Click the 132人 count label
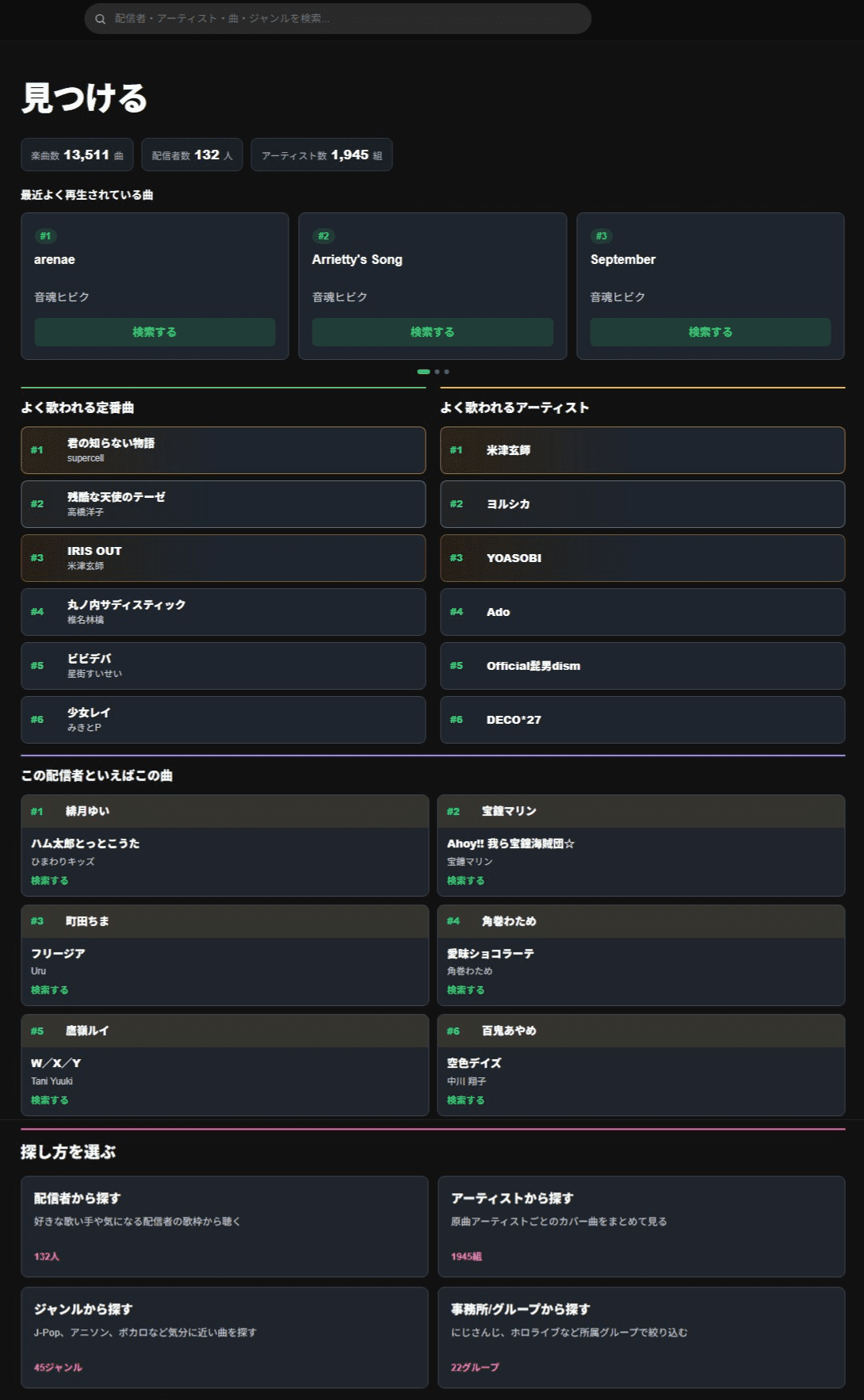Image resolution: width=864 pixels, height=1400 pixels. pyautogui.click(x=47, y=1257)
